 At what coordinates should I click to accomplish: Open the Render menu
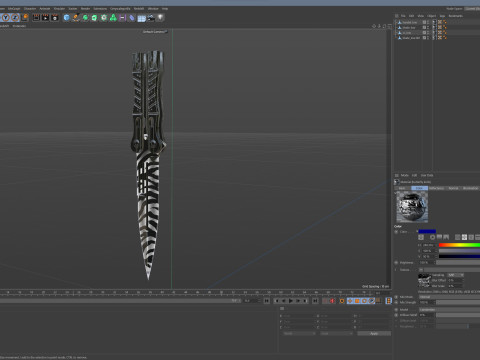(85, 8)
